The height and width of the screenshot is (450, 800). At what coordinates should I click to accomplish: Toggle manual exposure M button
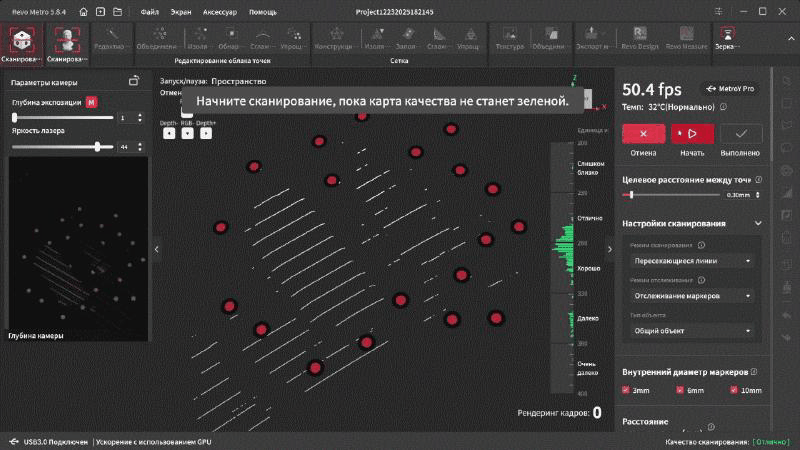[x=91, y=103]
